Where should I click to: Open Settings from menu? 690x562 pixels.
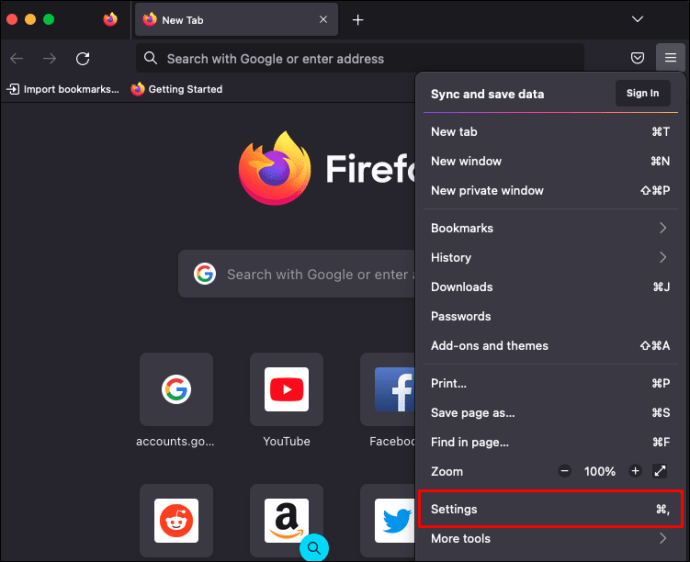pos(550,509)
